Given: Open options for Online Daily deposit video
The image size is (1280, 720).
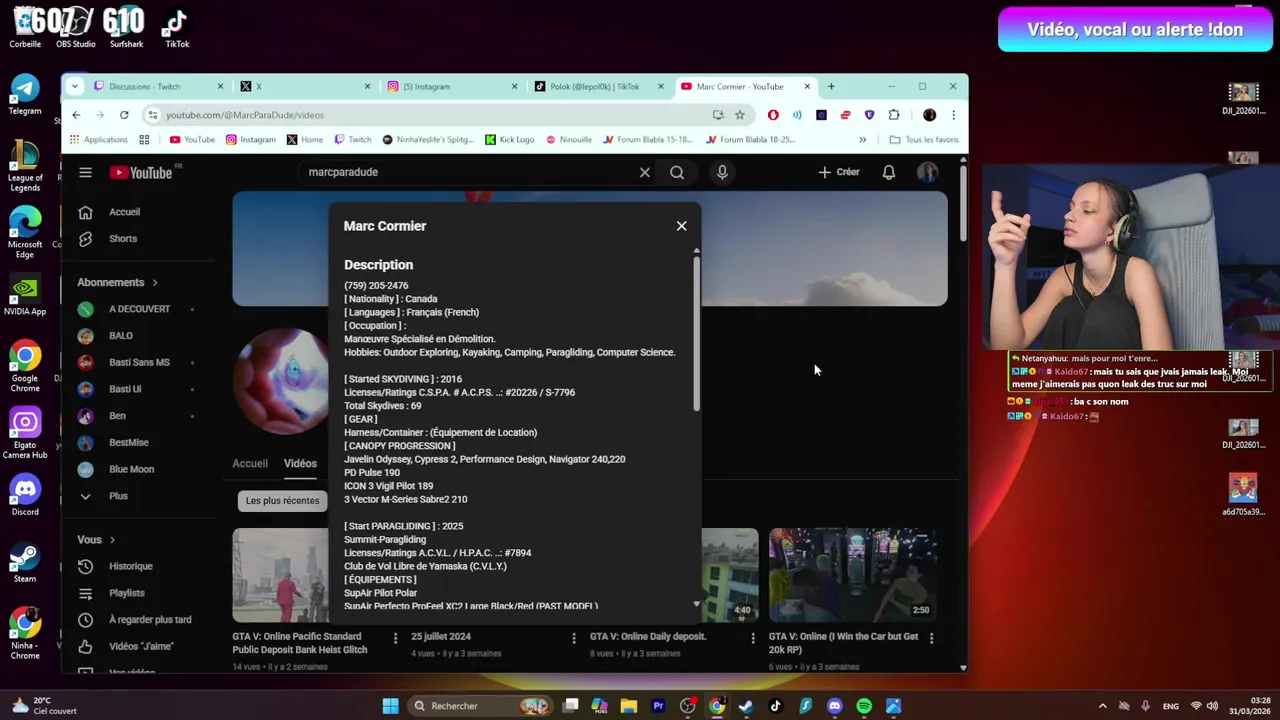Looking at the screenshot, I should point(753,637).
